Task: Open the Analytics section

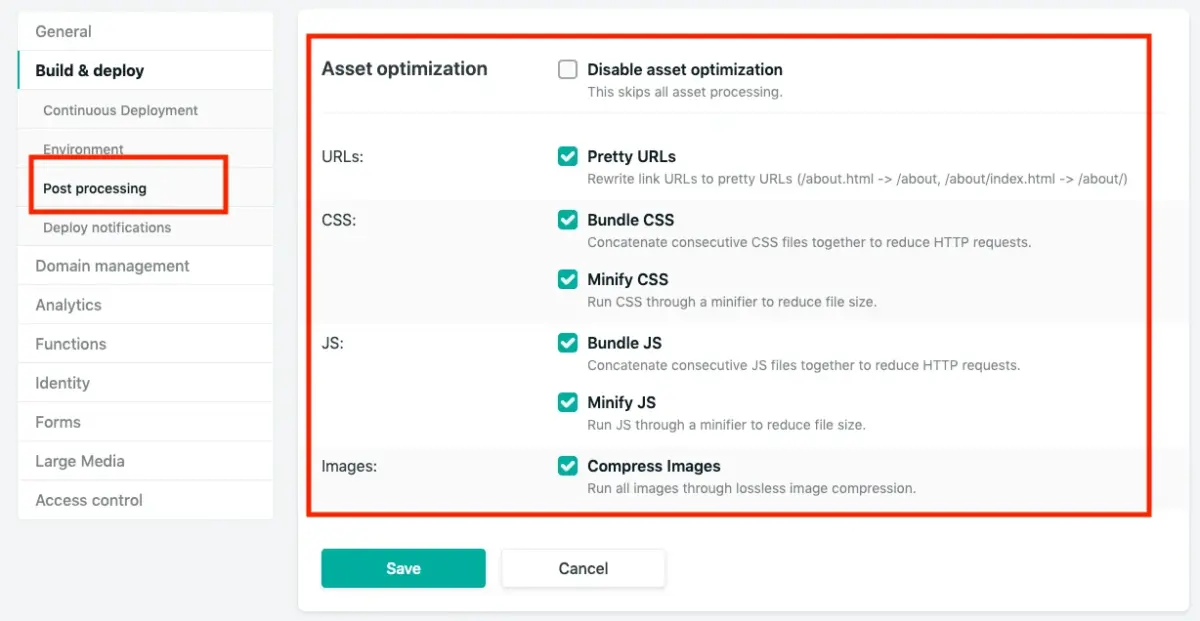Action: pos(70,305)
